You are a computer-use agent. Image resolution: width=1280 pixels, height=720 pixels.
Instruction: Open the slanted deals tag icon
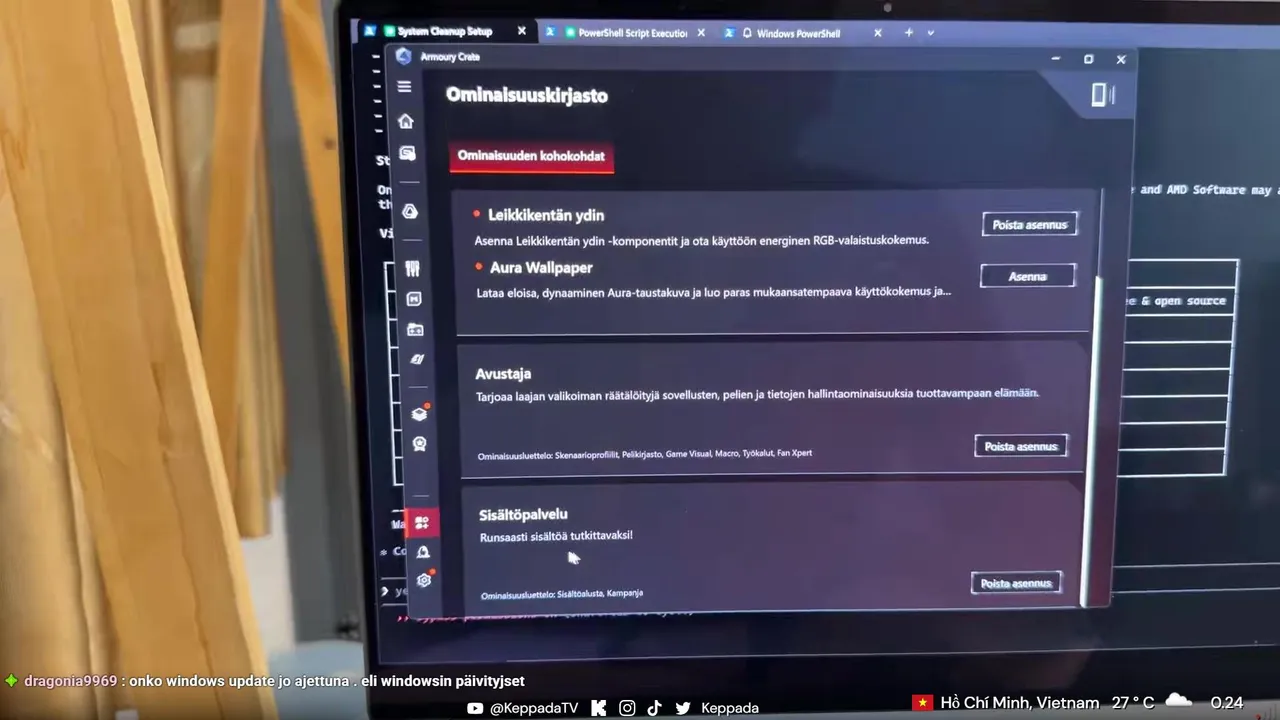click(417, 359)
